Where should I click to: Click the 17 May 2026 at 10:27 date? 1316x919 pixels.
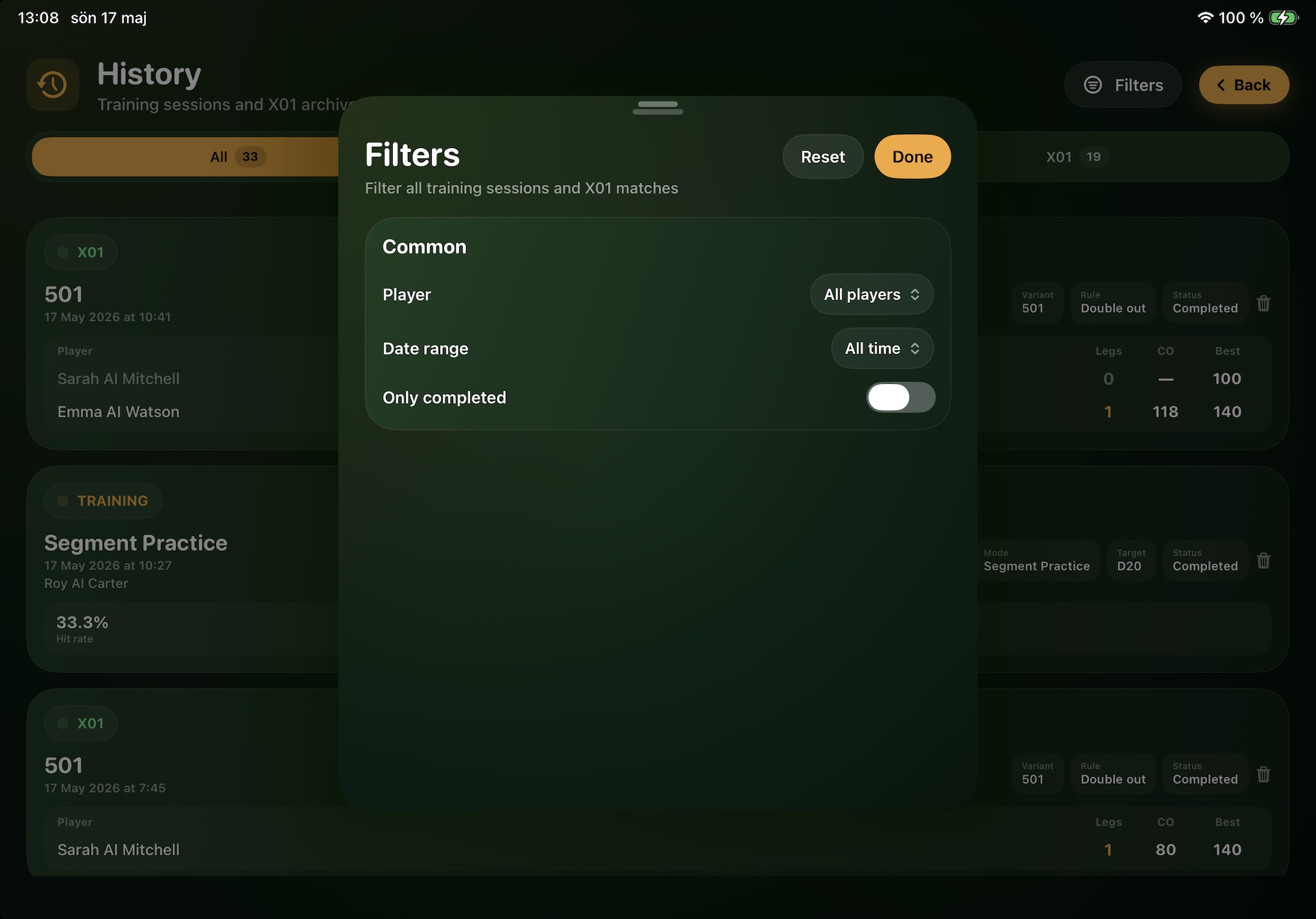108,565
